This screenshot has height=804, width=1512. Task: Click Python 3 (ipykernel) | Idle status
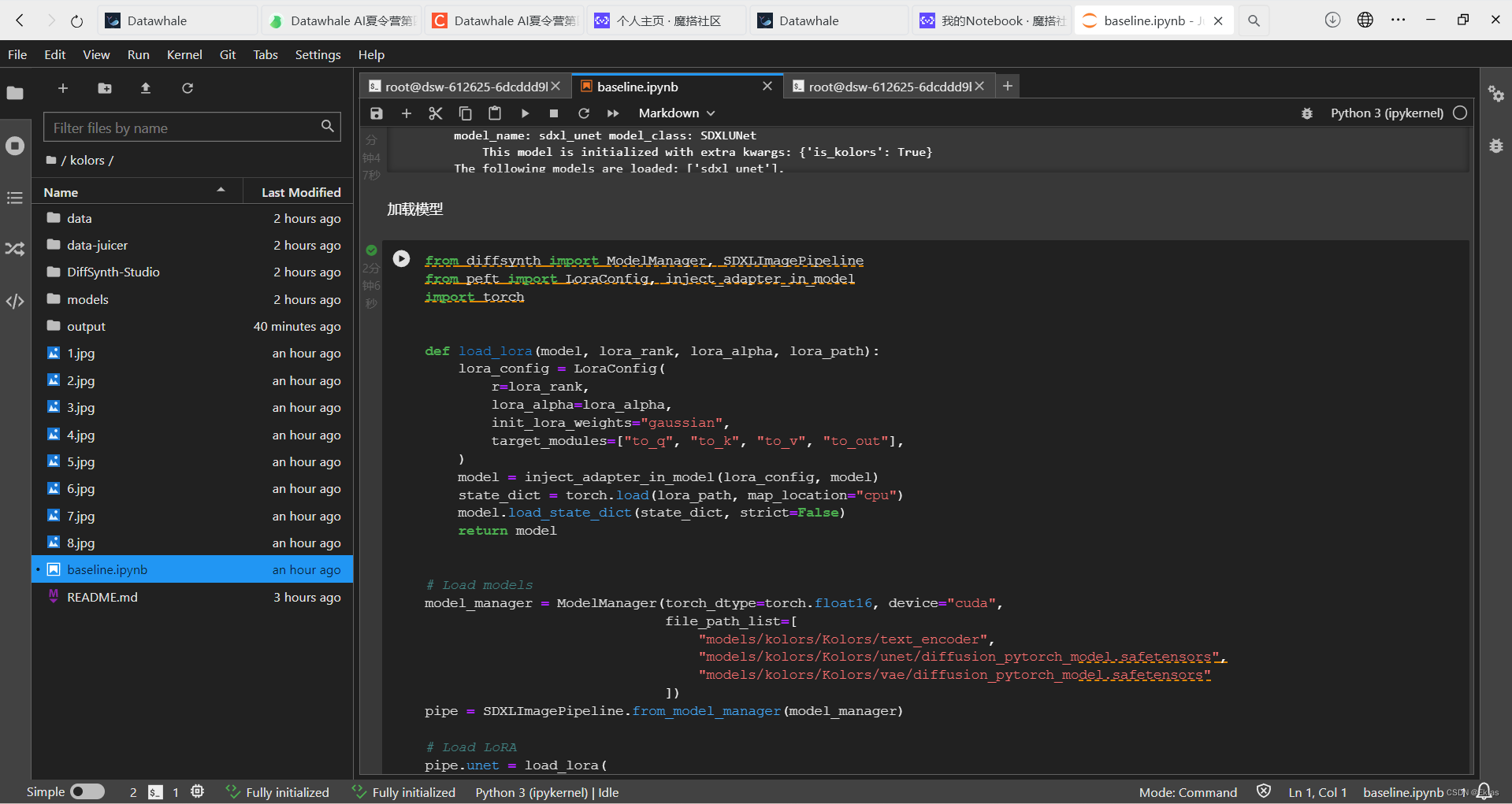coord(547,792)
